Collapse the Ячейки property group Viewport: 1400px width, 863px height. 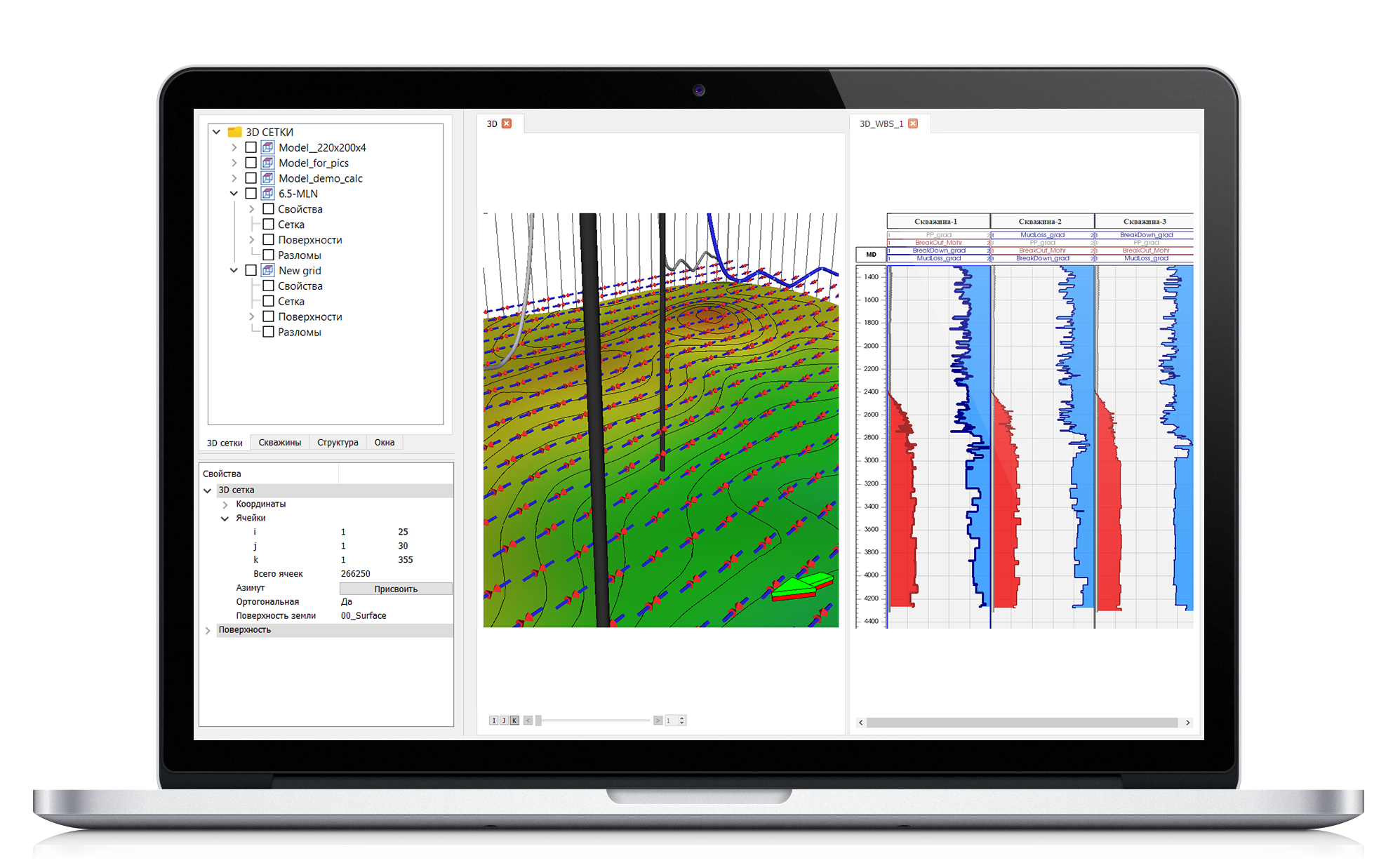225,519
